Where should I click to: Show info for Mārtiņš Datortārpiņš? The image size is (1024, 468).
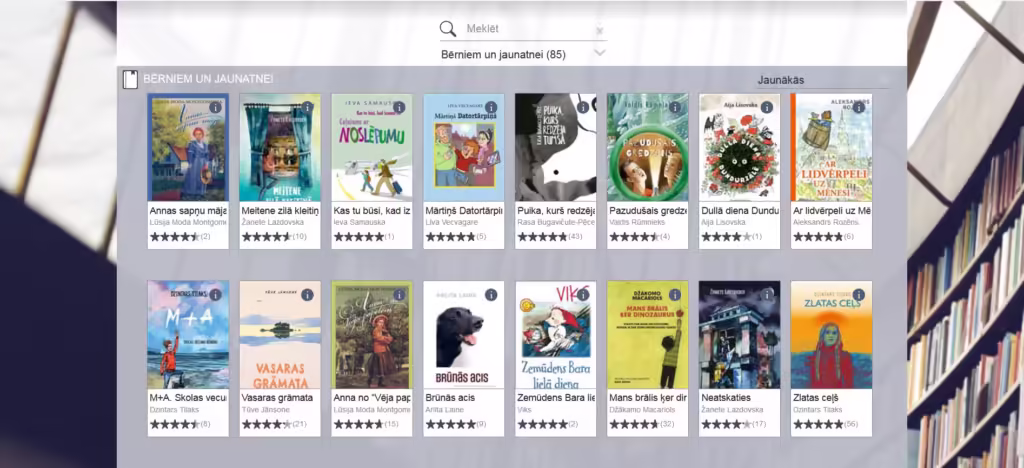492,107
